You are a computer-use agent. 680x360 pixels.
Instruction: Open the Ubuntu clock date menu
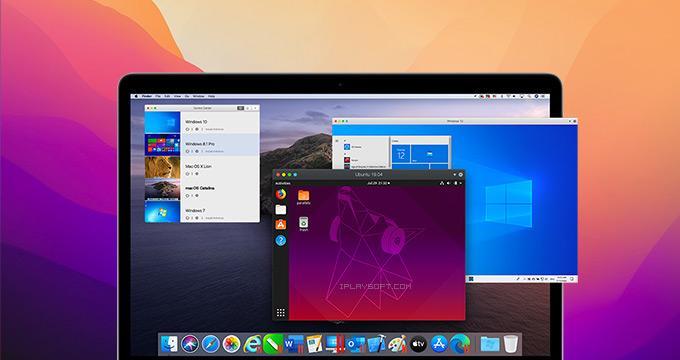[378, 183]
